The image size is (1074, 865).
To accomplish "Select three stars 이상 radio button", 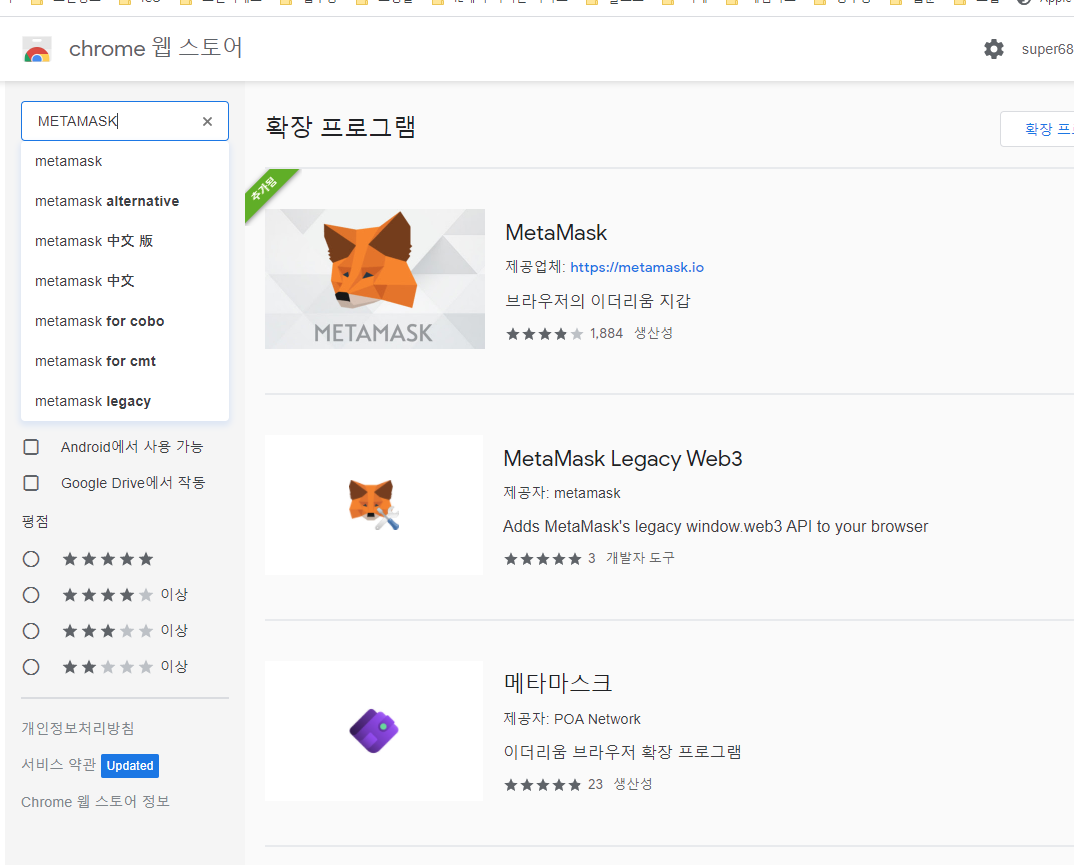I will (x=31, y=631).
